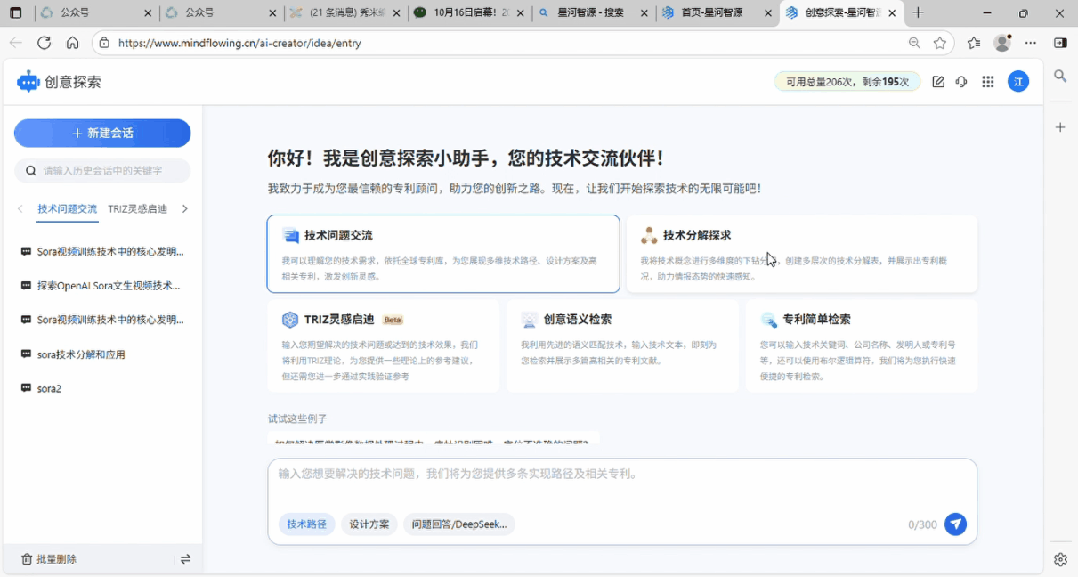1078x577 pixels.
Task: Close the 创意探索-星河智源 browser tab
Action: click(x=892, y=12)
